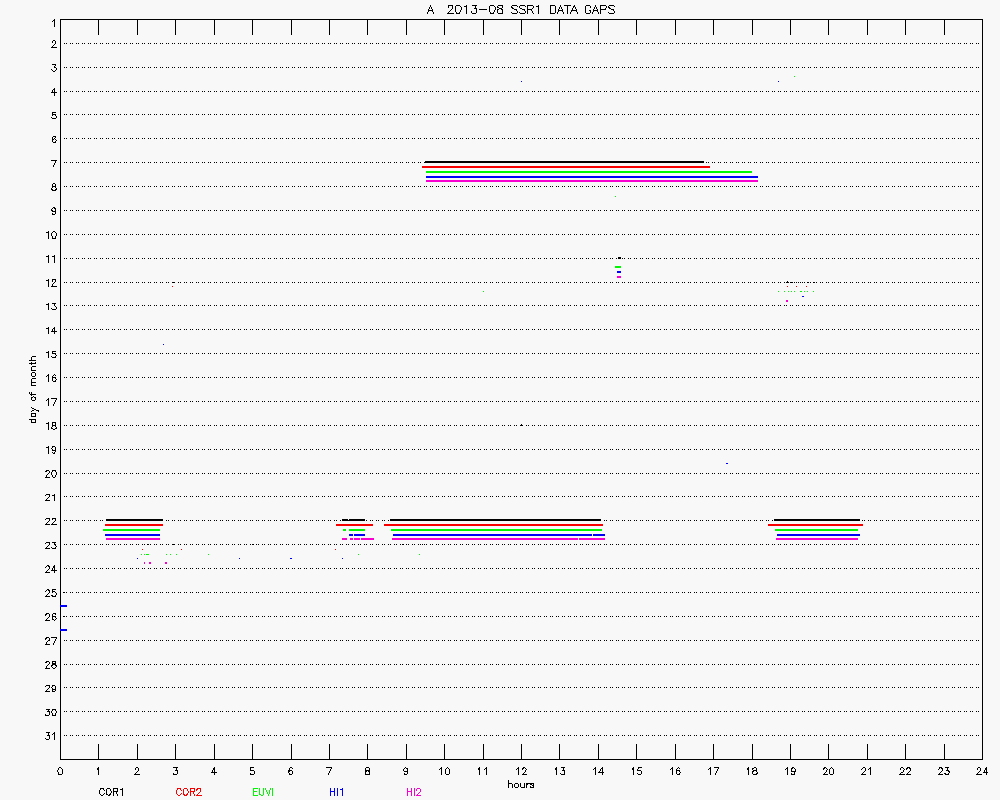Click the 'day of month' y-axis label
The width and height of the screenshot is (1000, 800).
point(33,389)
